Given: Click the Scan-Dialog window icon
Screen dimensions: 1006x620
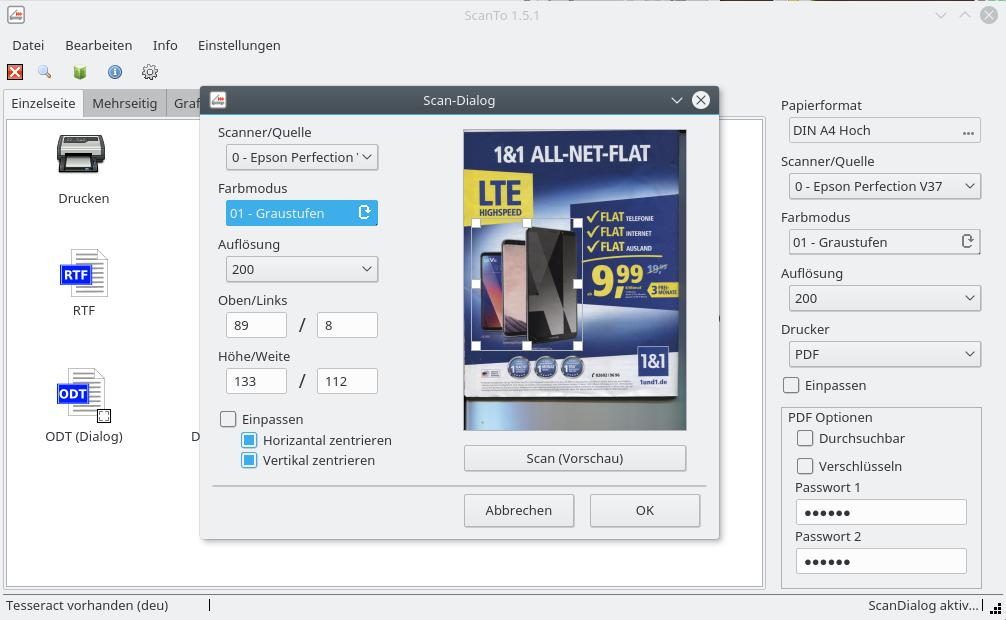Looking at the screenshot, I should [x=218, y=100].
